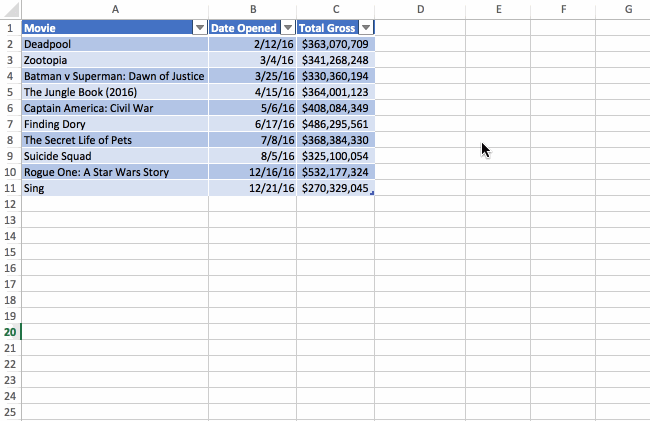Click the table resize handle at C11 corner
This screenshot has height=421, width=650.
tap(372, 193)
